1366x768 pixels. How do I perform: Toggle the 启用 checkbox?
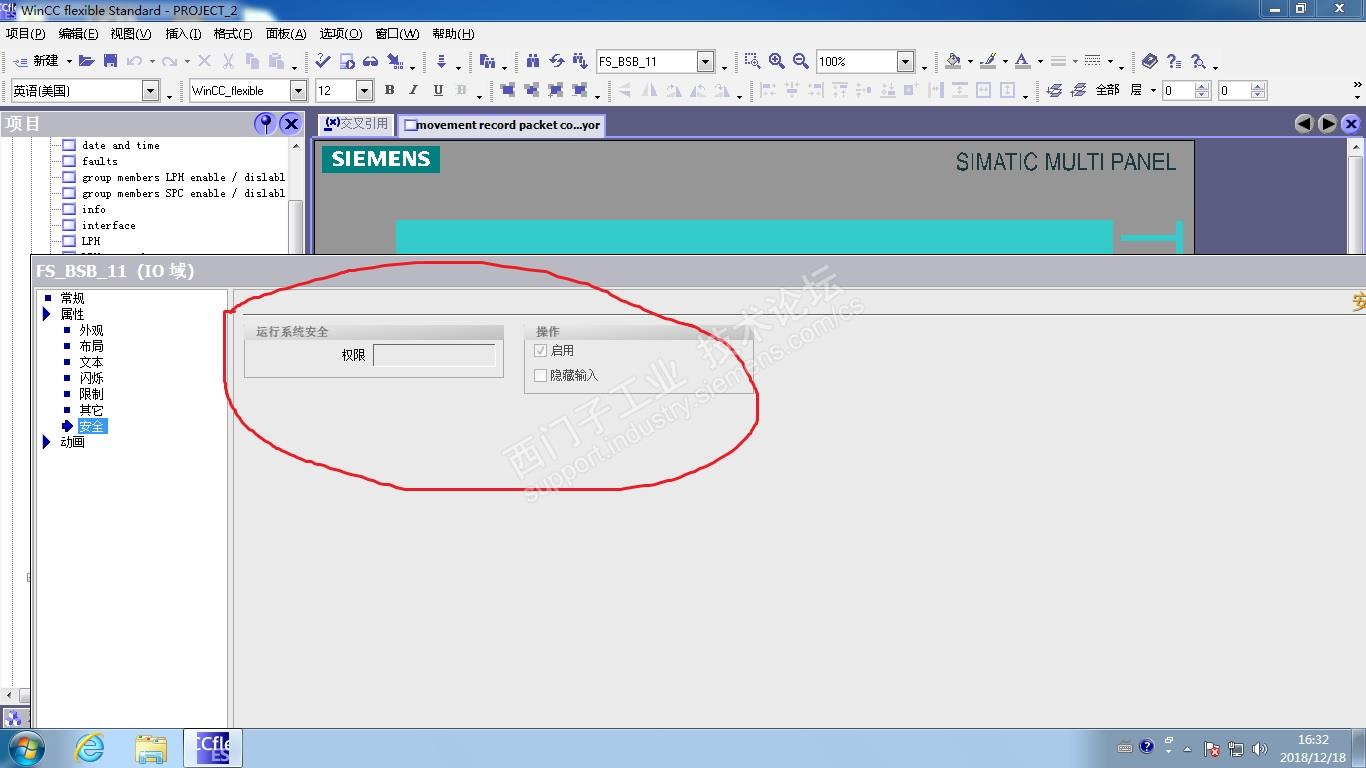point(541,351)
